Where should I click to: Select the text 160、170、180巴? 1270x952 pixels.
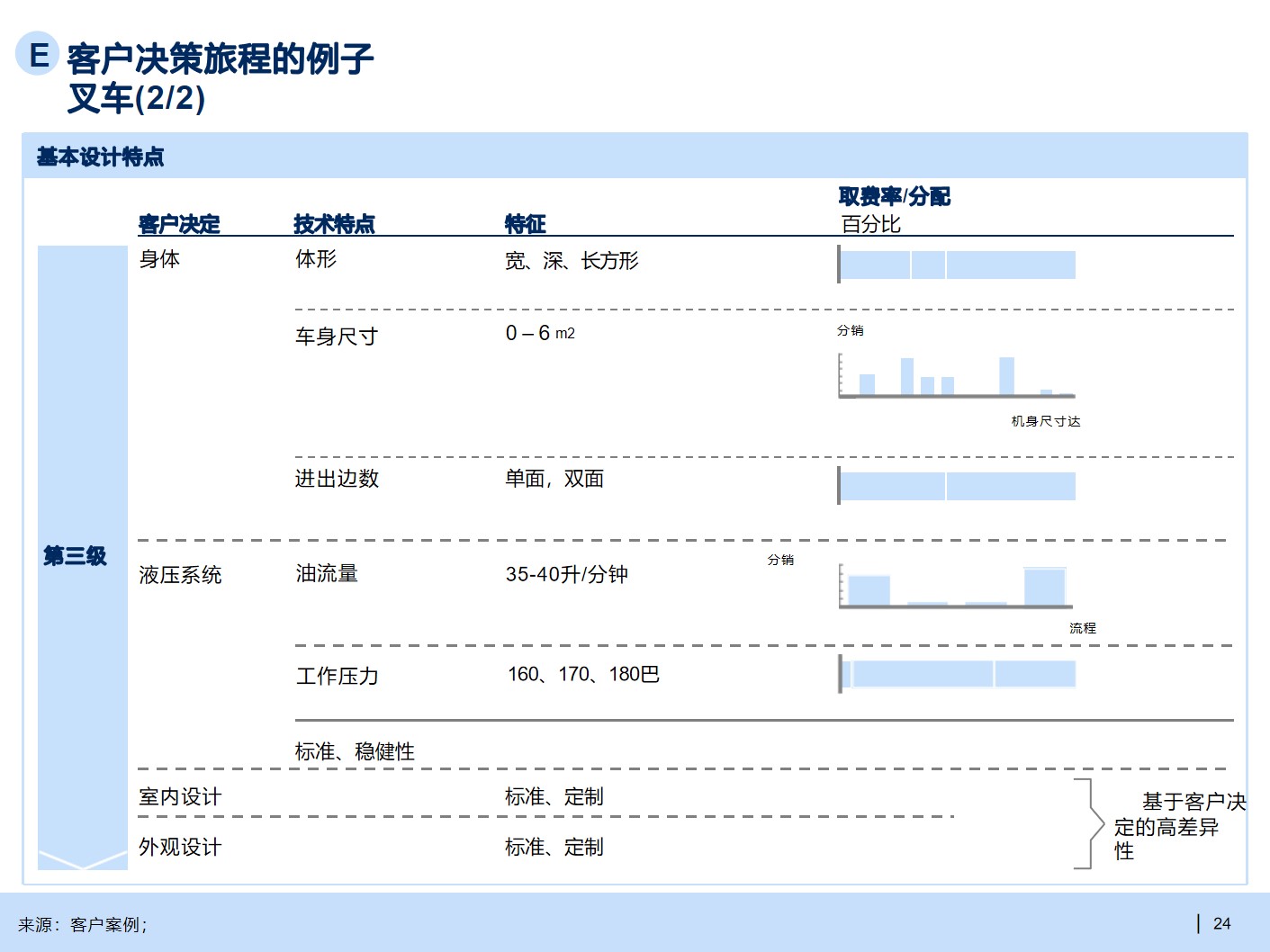(583, 674)
